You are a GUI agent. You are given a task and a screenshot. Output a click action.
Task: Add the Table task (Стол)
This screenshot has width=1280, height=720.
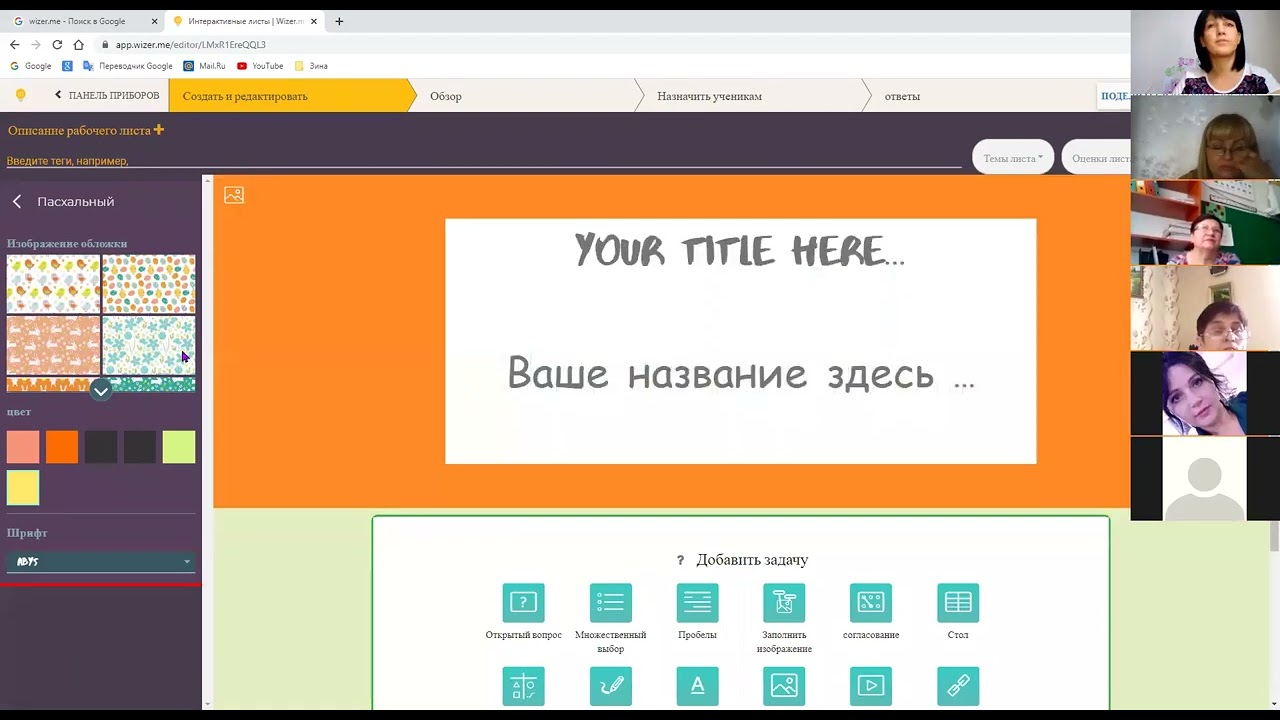(958, 602)
